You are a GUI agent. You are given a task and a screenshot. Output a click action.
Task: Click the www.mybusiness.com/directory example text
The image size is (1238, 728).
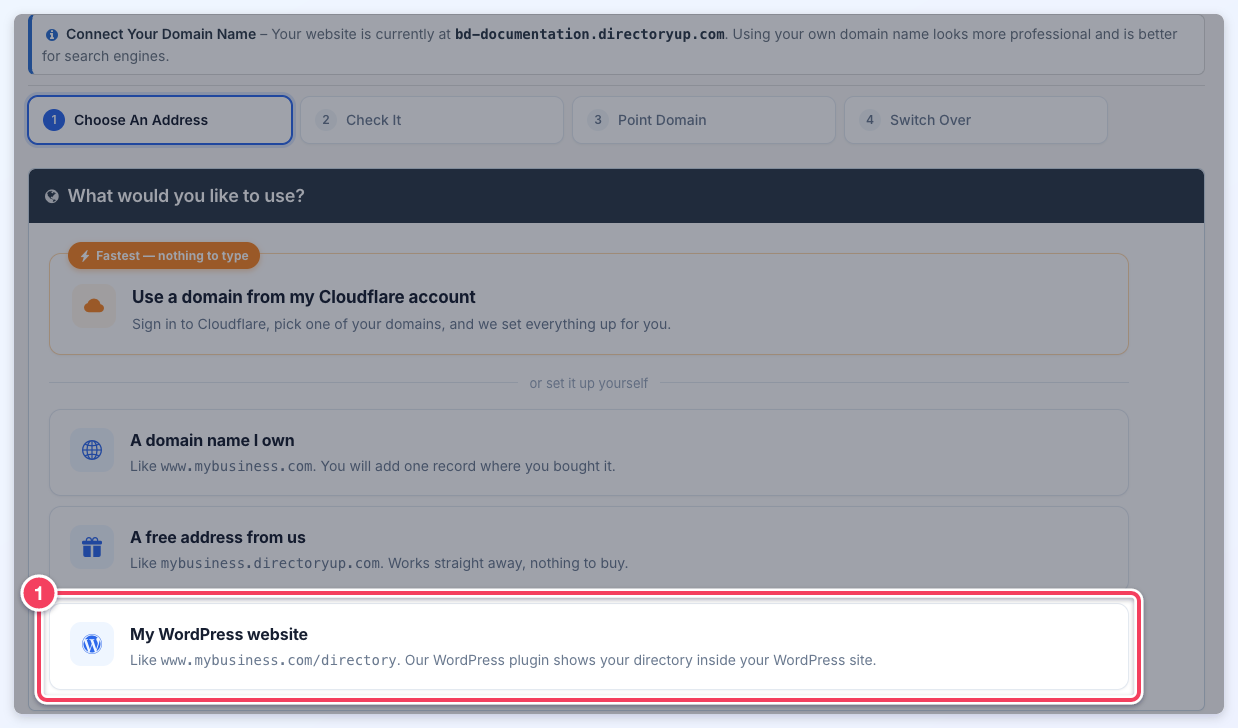coord(279,660)
